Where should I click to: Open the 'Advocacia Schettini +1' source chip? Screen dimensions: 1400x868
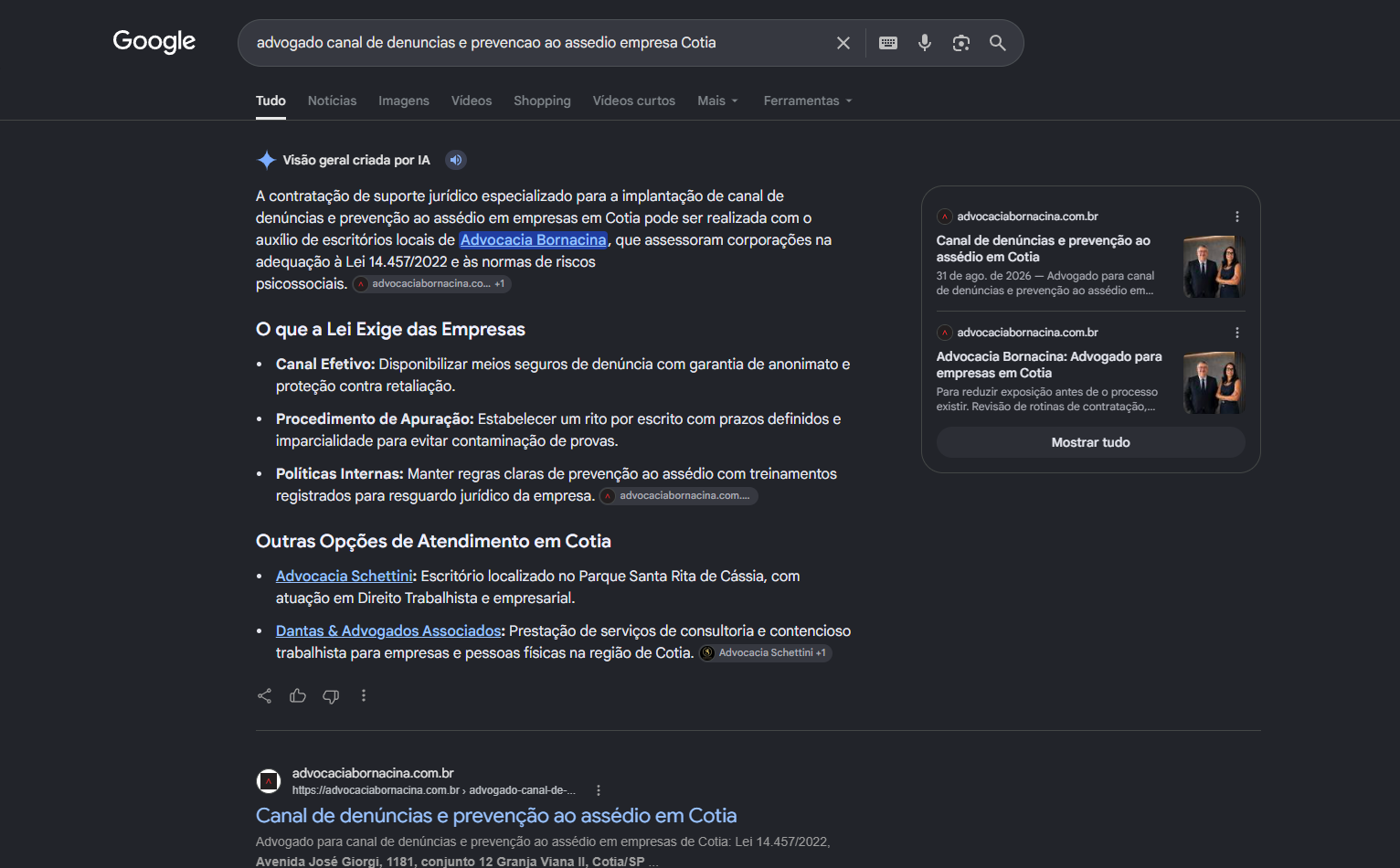point(766,653)
